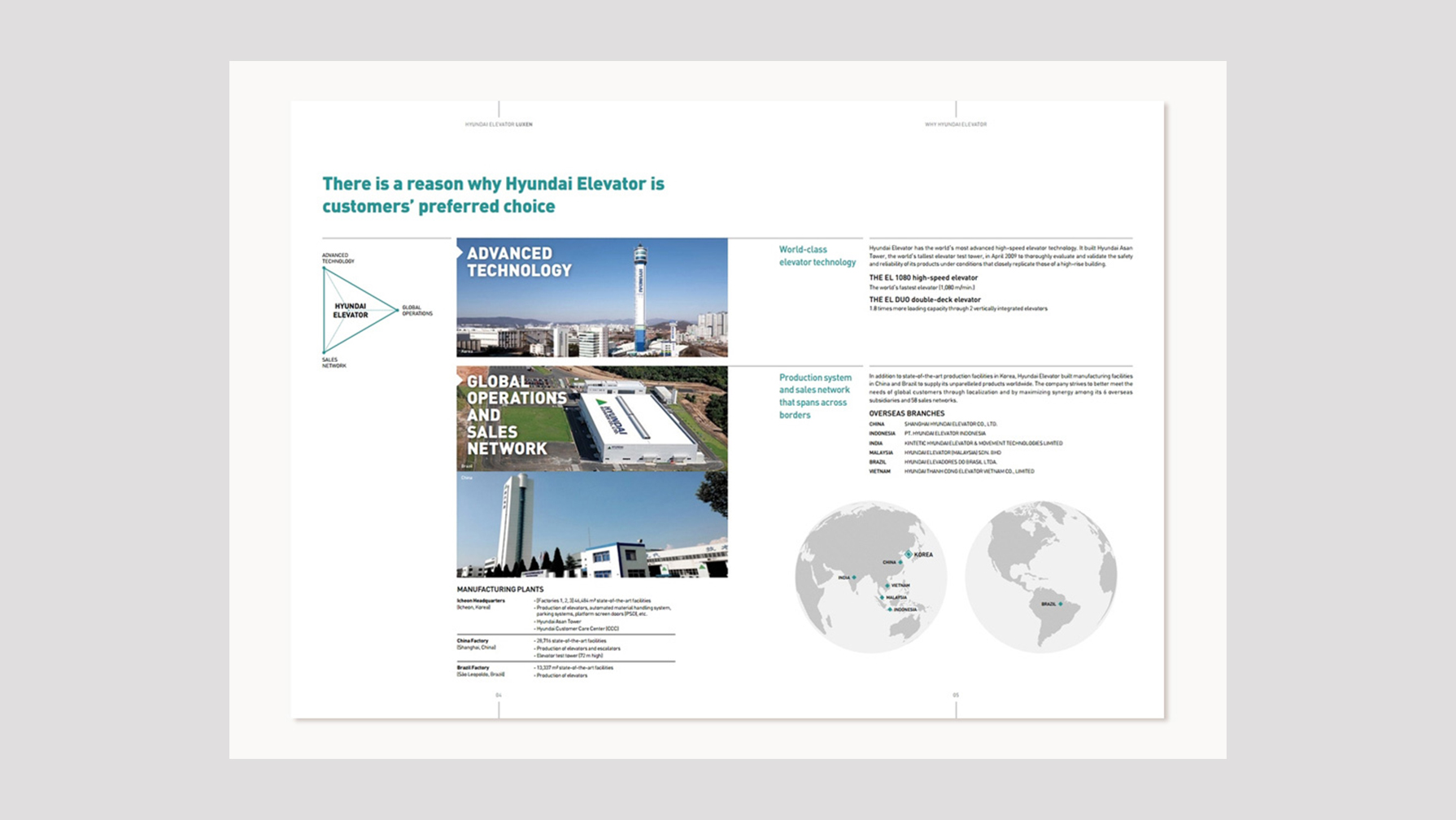
Task: Click the main teal headline text
Action: (493, 195)
